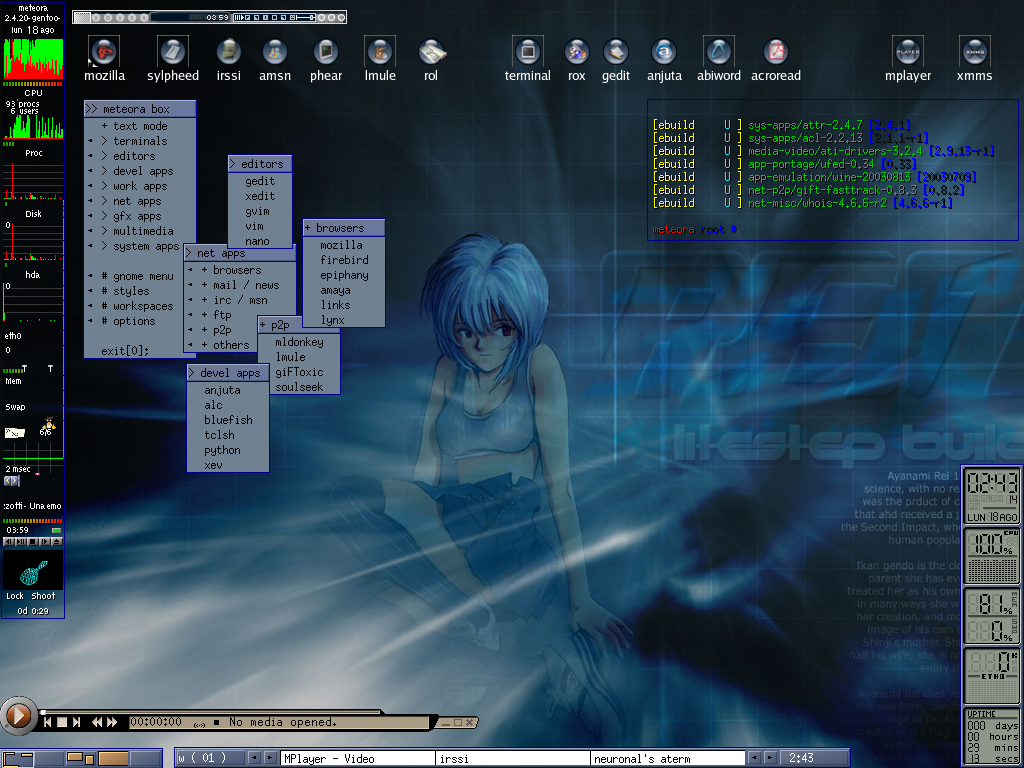The height and width of the screenshot is (768, 1024).
Task: Switch to MPlayer - Video in taskbar
Action: [x=358, y=758]
